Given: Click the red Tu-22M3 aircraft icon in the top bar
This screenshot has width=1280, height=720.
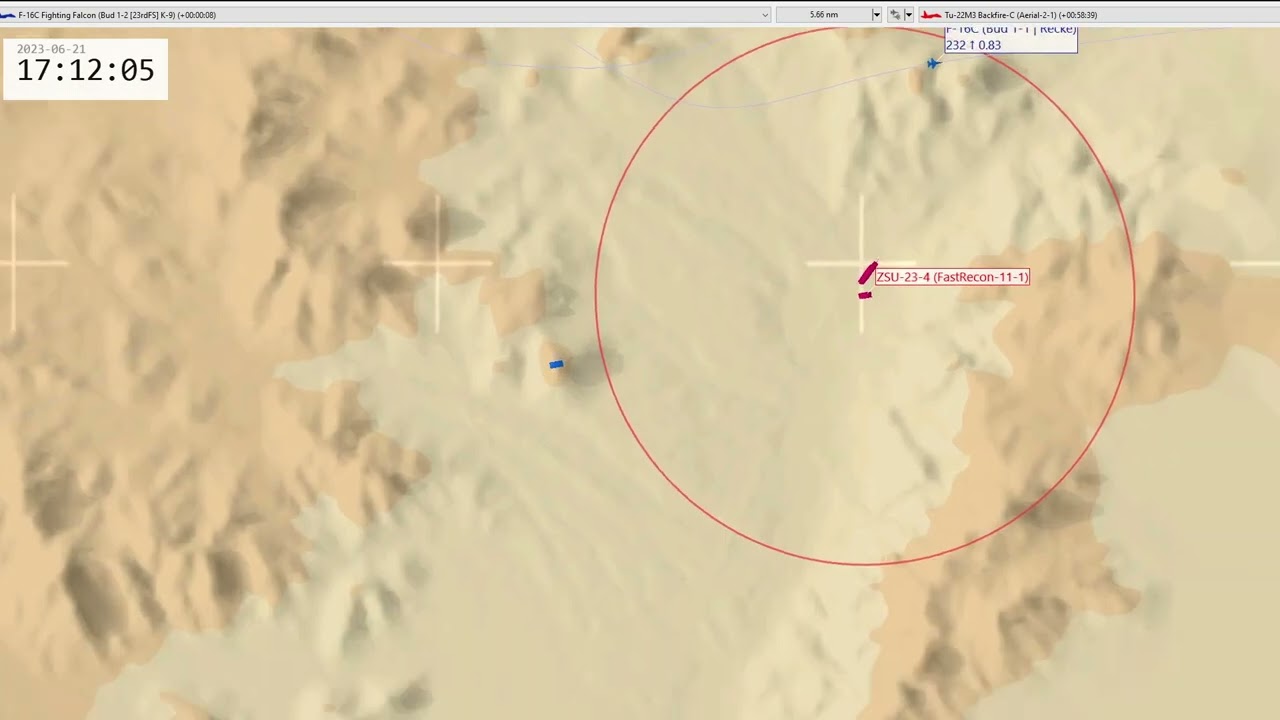Looking at the screenshot, I should pos(931,15).
